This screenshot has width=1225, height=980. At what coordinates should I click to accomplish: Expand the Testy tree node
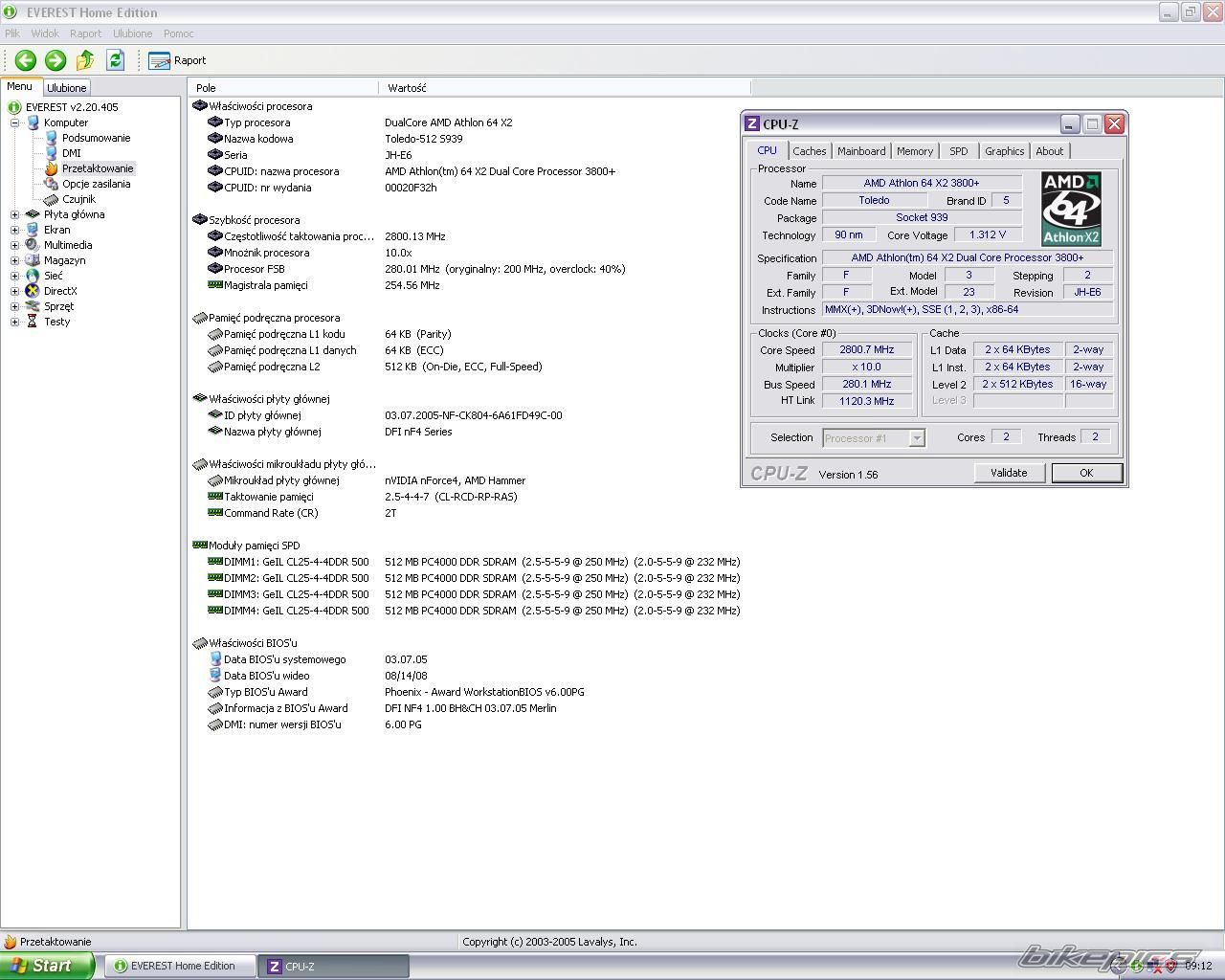coord(15,322)
